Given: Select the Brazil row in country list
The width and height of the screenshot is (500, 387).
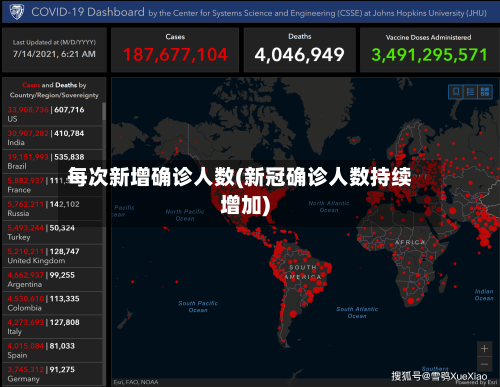Looking at the screenshot, I should point(52,161).
